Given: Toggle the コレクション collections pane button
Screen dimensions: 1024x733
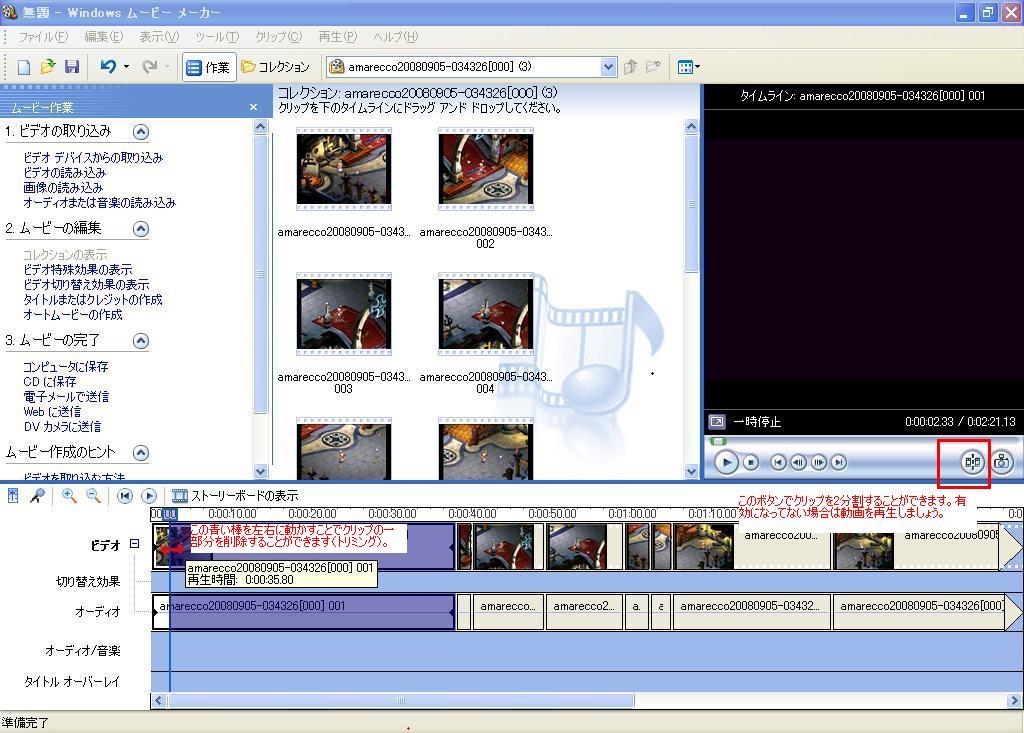Looking at the screenshot, I should (x=276, y=67).
